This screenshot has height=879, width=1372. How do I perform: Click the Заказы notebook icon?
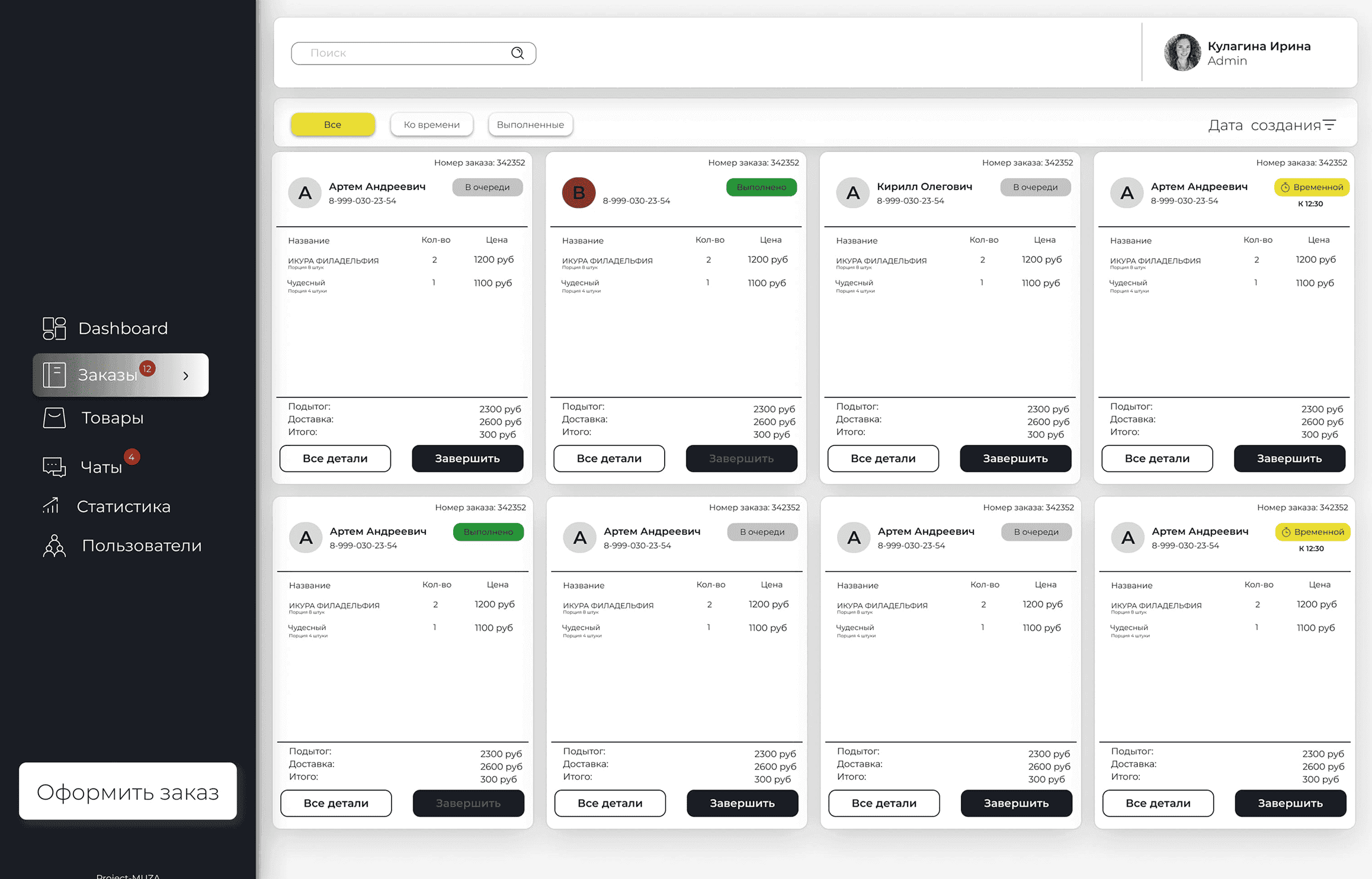[x=54, y=375]
